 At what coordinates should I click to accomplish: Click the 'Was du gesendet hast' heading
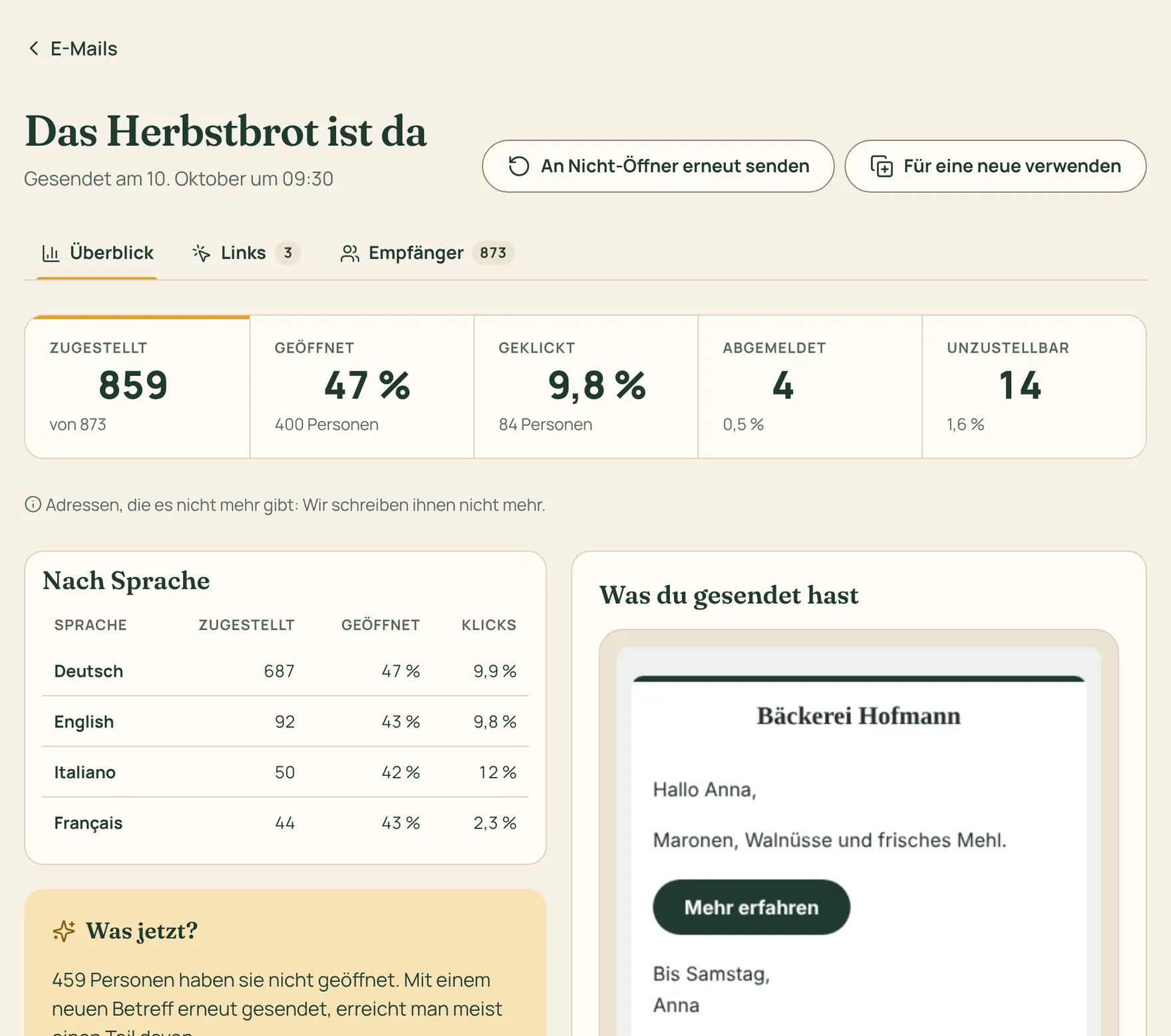(729, 596)
